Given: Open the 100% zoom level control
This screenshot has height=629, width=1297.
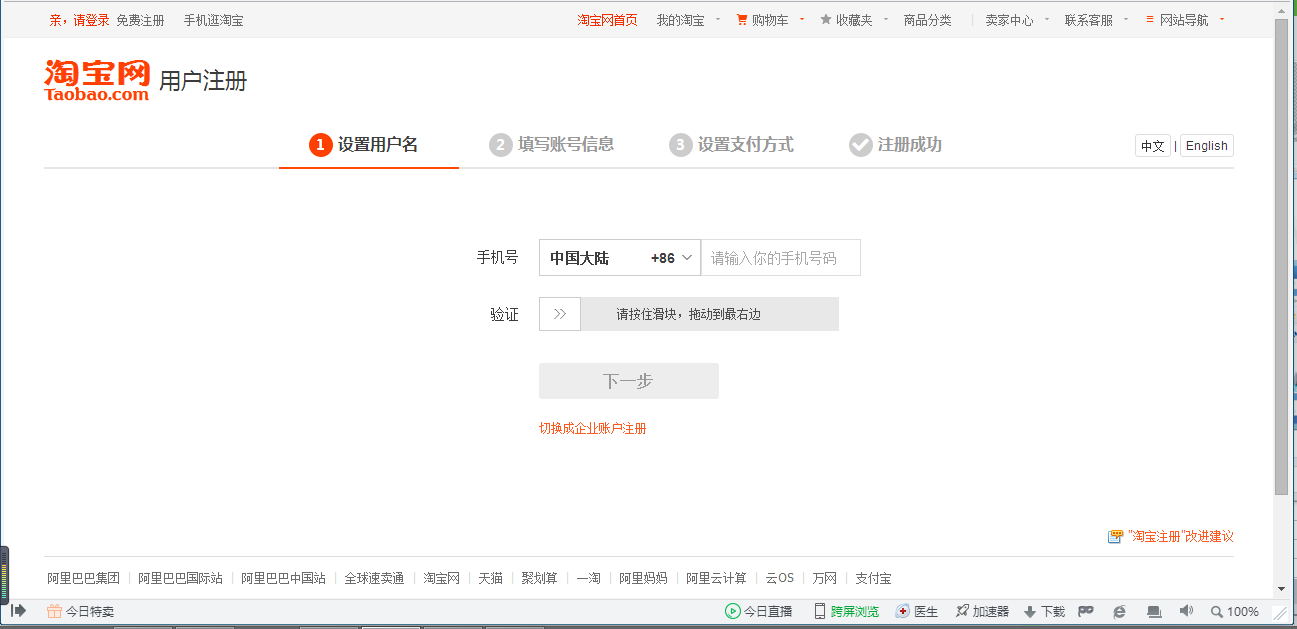Looking at the screenshot, I should [1235, 611].
